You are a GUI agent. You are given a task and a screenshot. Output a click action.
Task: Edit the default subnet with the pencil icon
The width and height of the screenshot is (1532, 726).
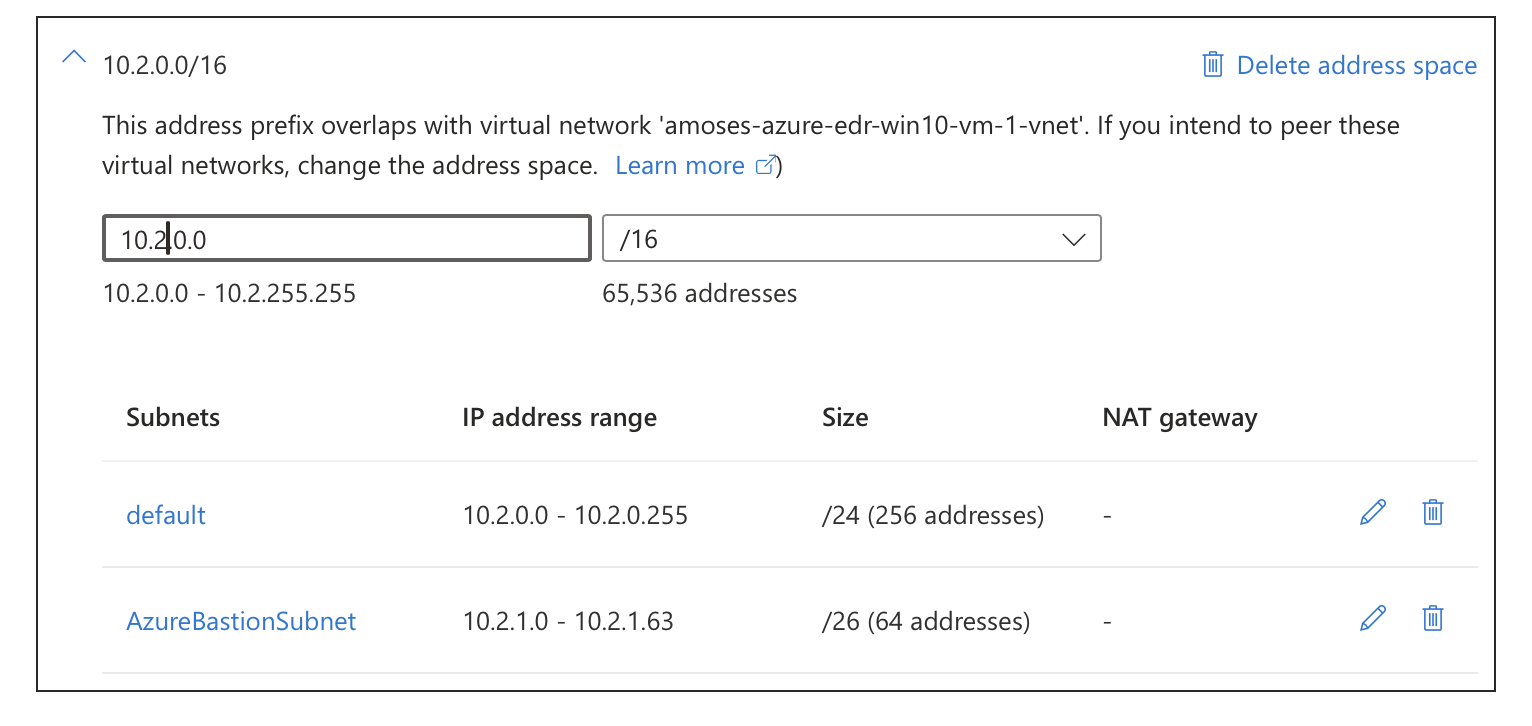1373,513
